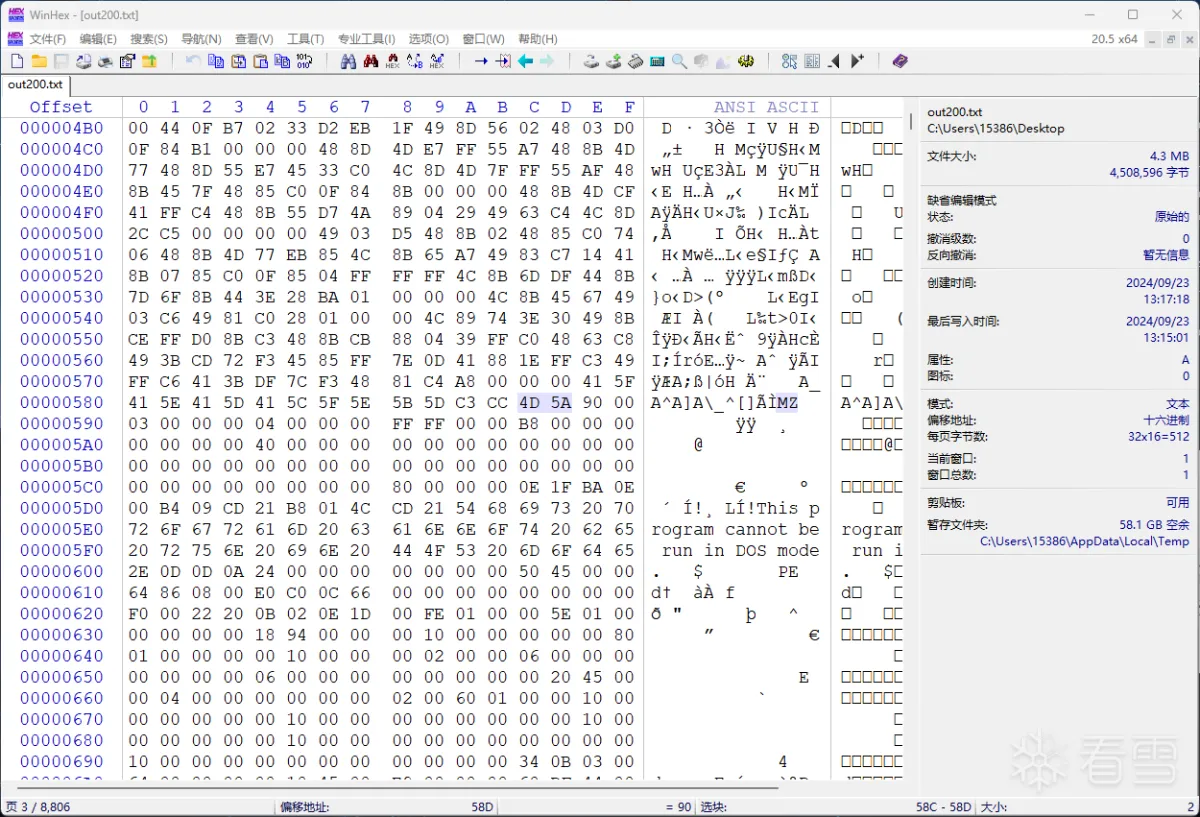Create a new file with the New icon
The image size is (1200, 817).
click(17, 61)
